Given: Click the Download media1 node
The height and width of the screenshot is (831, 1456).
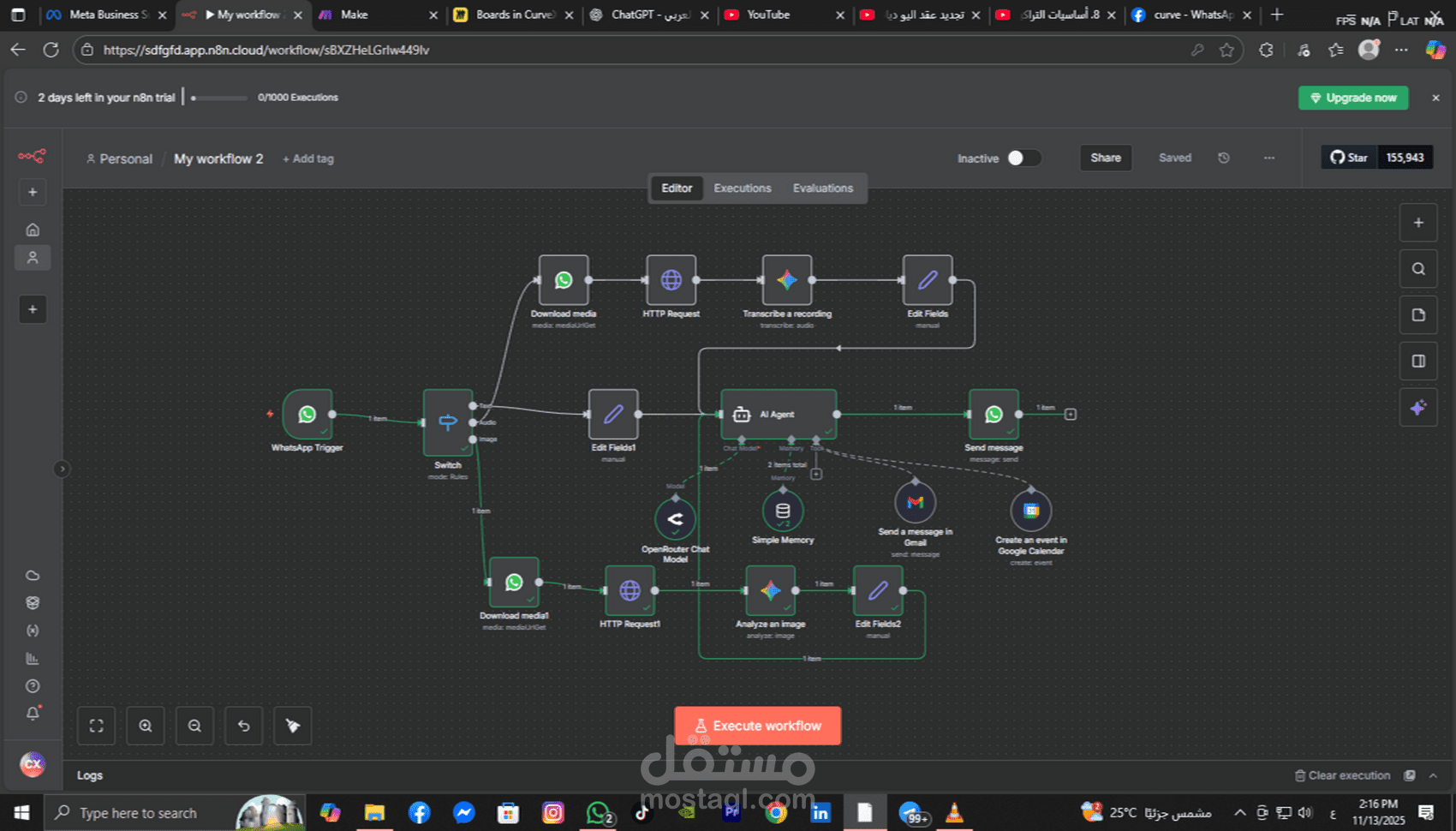Looking at the screenshot, I should coord(514,583).
